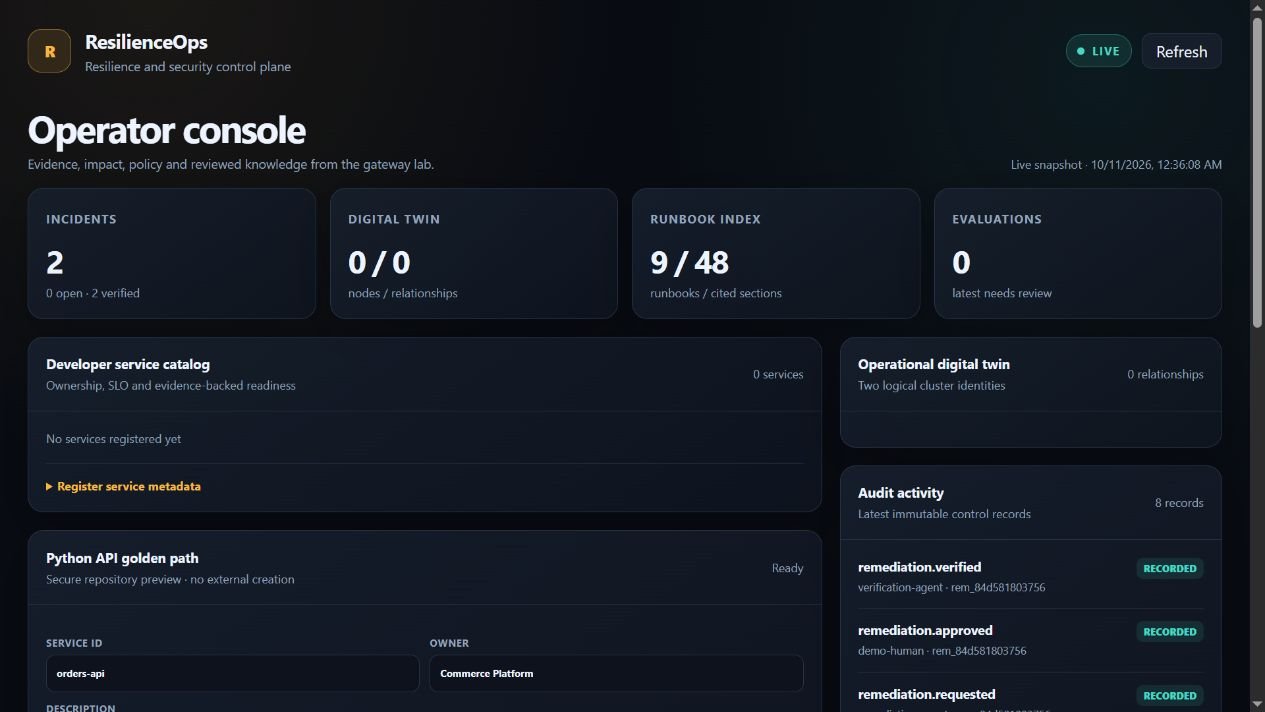Select the remediation.approved audit record
Image resolution: width=1265 pixels, height=712 pixels.
click(1030, 640)
